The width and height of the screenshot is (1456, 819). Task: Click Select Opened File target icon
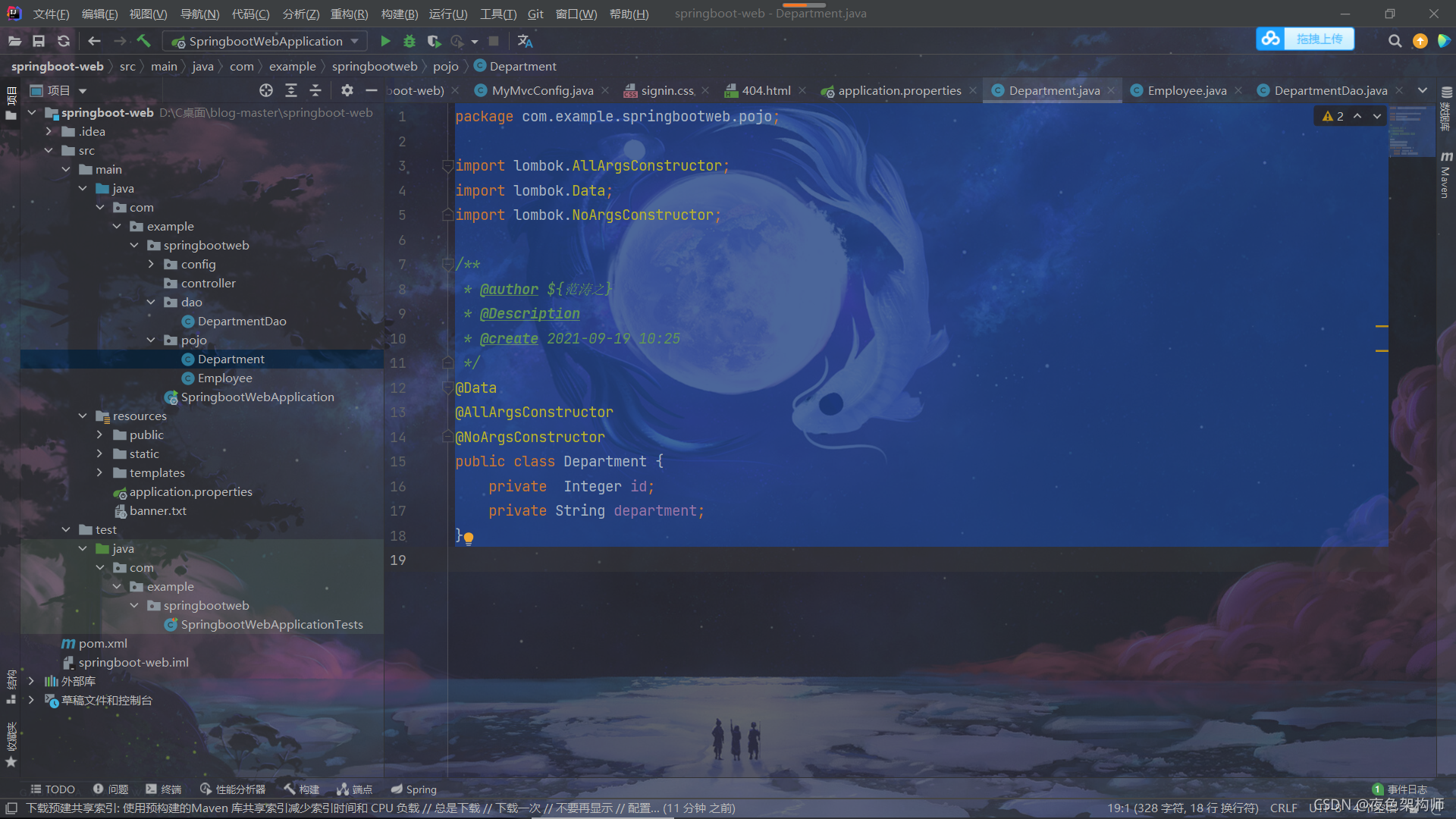(x=265, y=90)
